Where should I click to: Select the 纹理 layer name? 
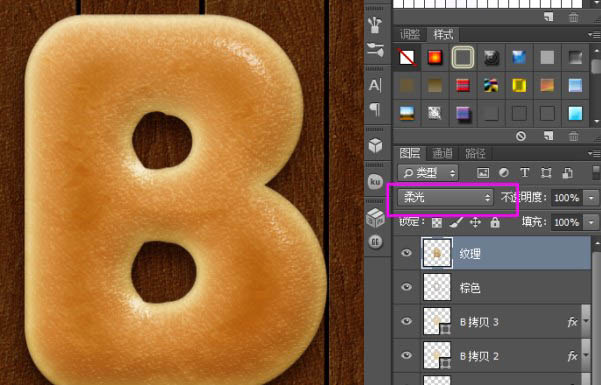click(x=470, y=254)
